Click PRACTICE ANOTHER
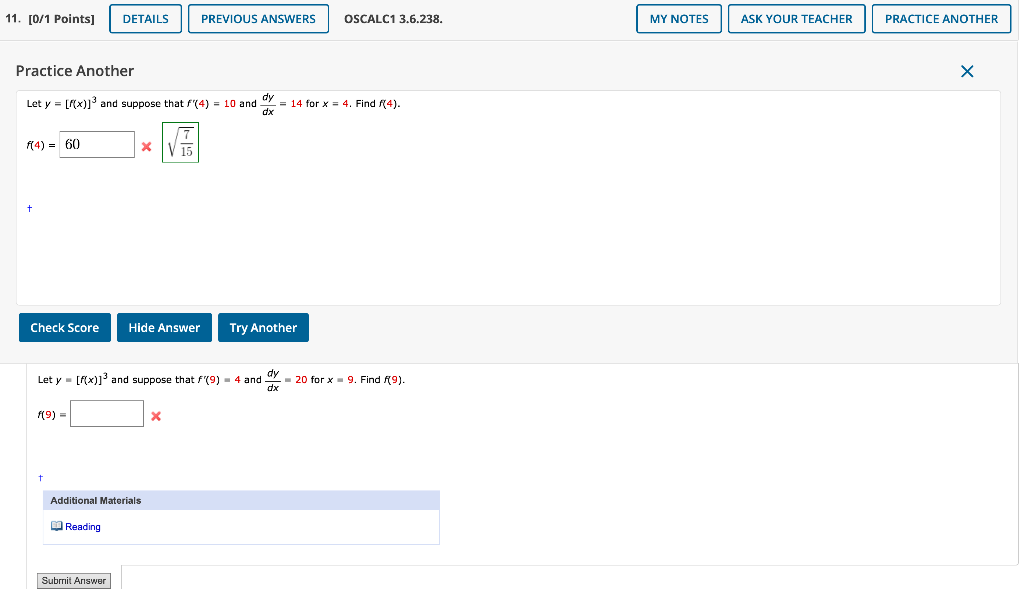Viewport: 1024px width, 589px height. (941, 18)
